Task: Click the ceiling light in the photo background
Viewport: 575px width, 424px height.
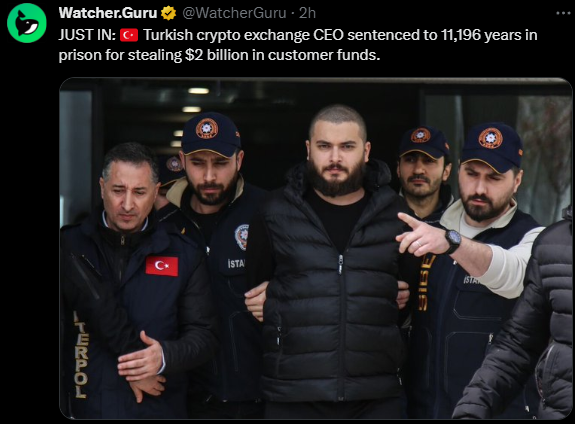Action: coord(198,91)
